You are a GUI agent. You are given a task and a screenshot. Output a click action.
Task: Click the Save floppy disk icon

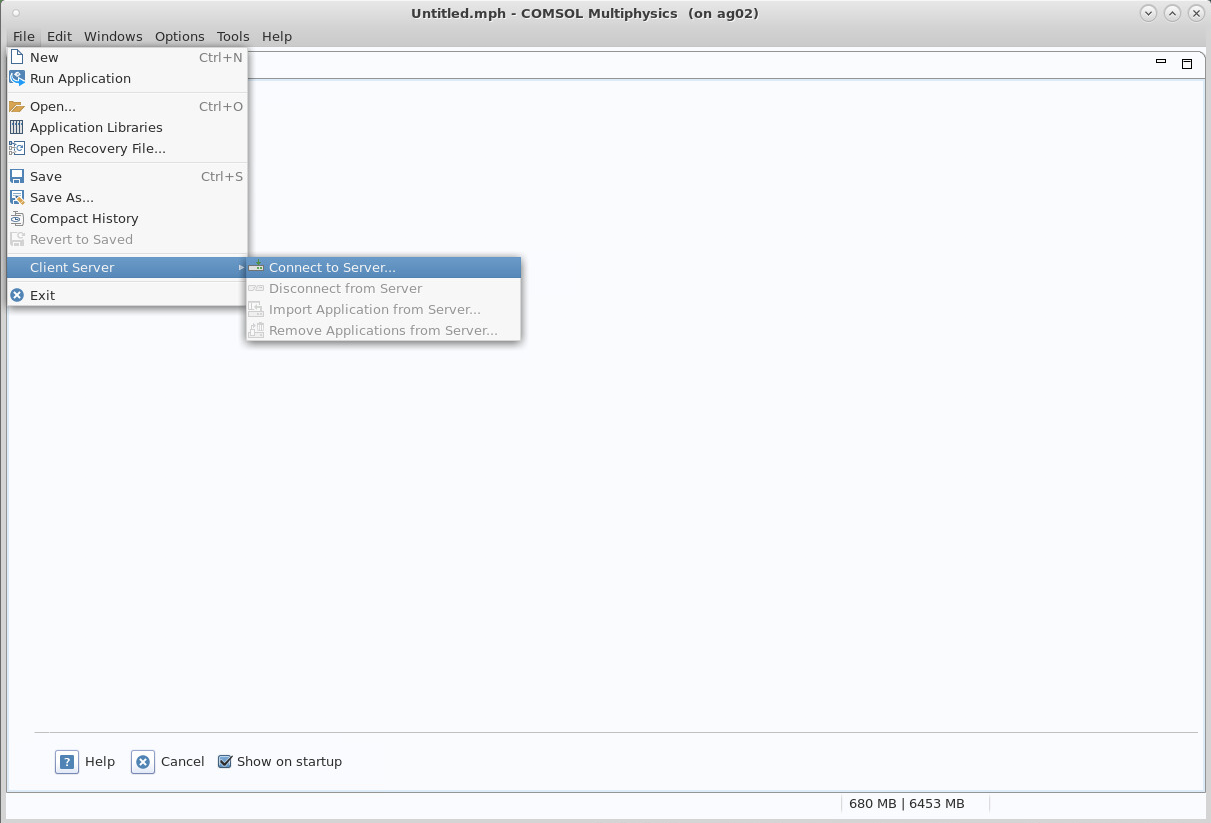pos(16,176)
